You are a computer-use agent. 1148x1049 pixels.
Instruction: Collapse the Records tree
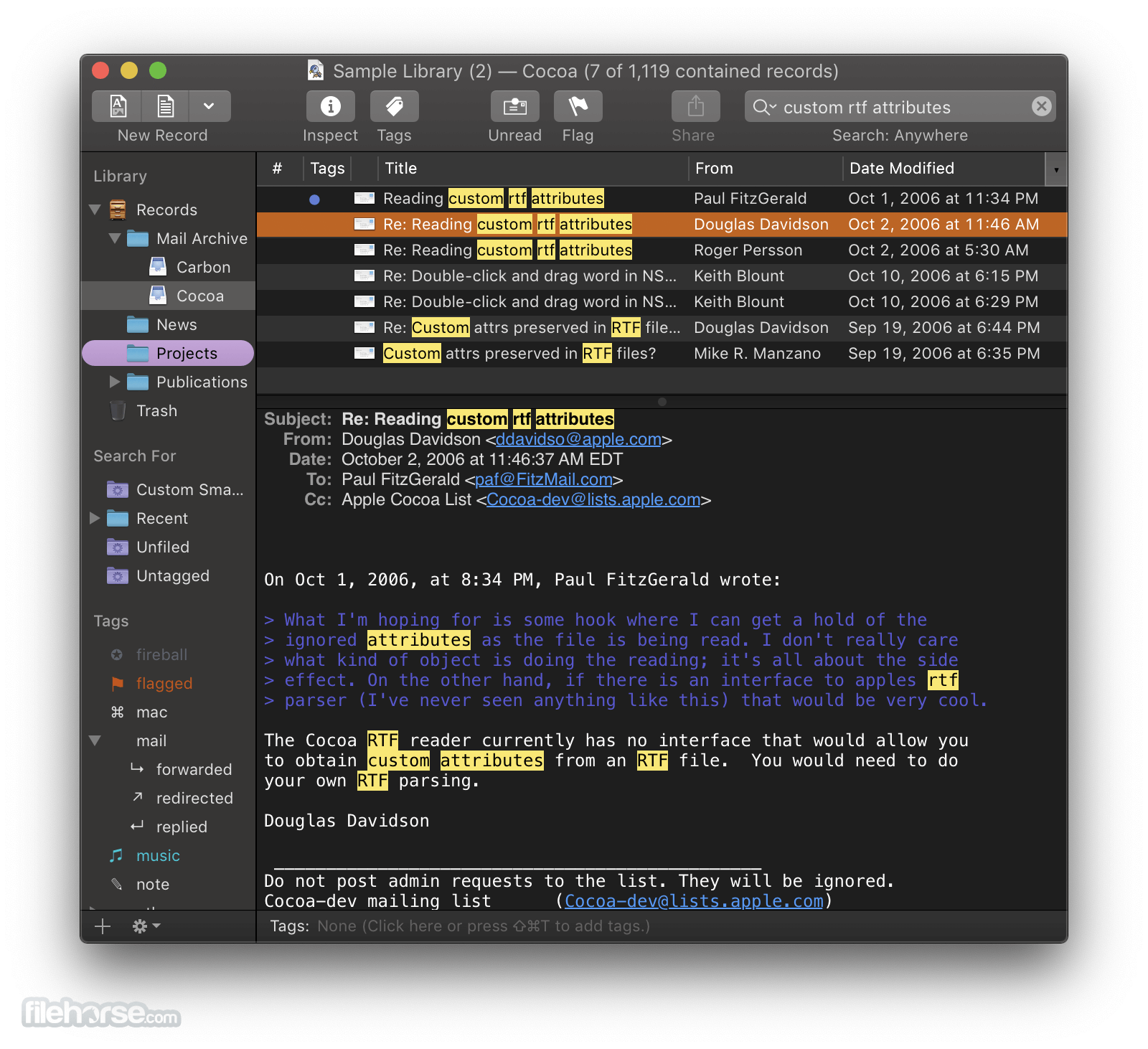tap(95, 210)
